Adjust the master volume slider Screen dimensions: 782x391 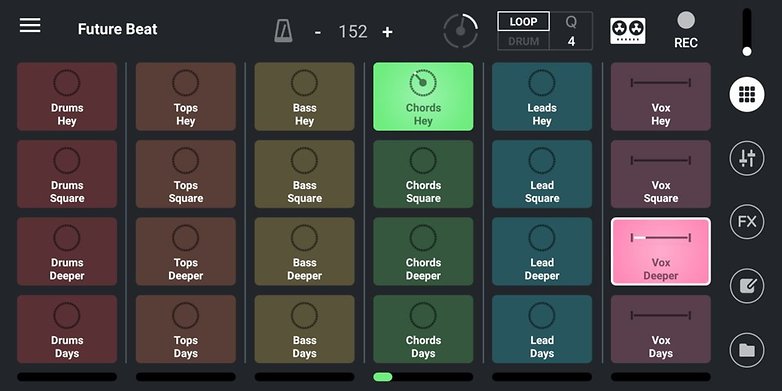point(747,32)
